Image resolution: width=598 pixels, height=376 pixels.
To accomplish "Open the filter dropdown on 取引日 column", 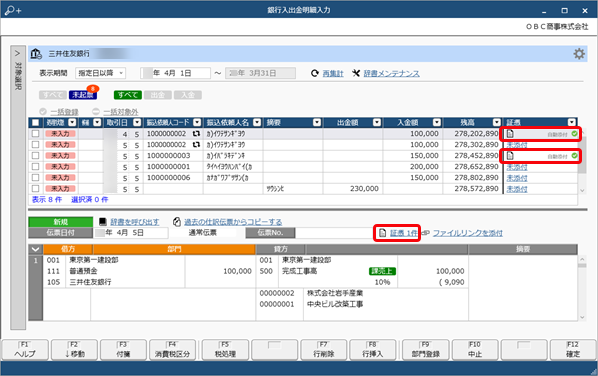I will (x=137, y=122).
